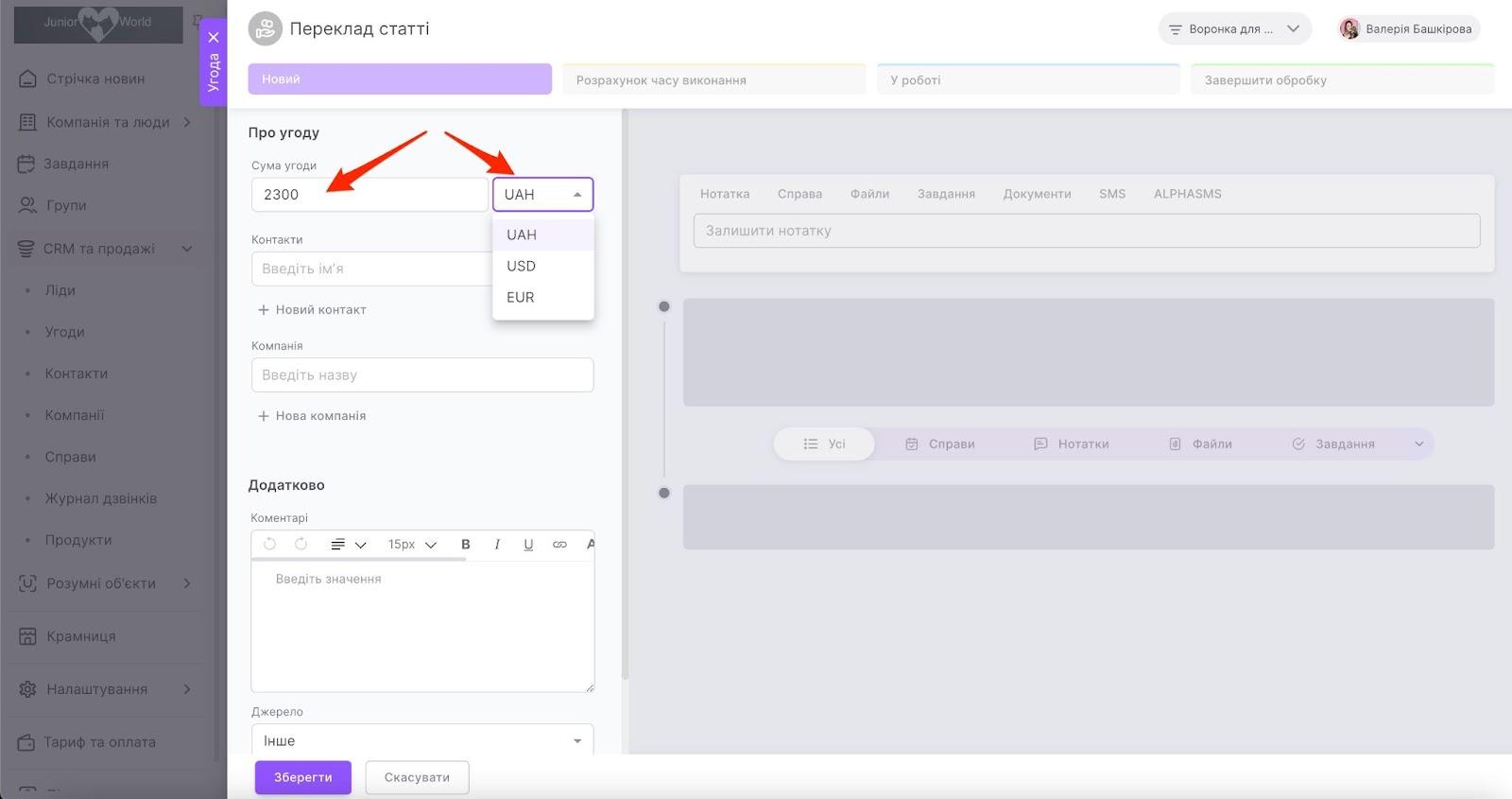Click Новий контакт link
The image size is (1512, 799).
(312, 310)
